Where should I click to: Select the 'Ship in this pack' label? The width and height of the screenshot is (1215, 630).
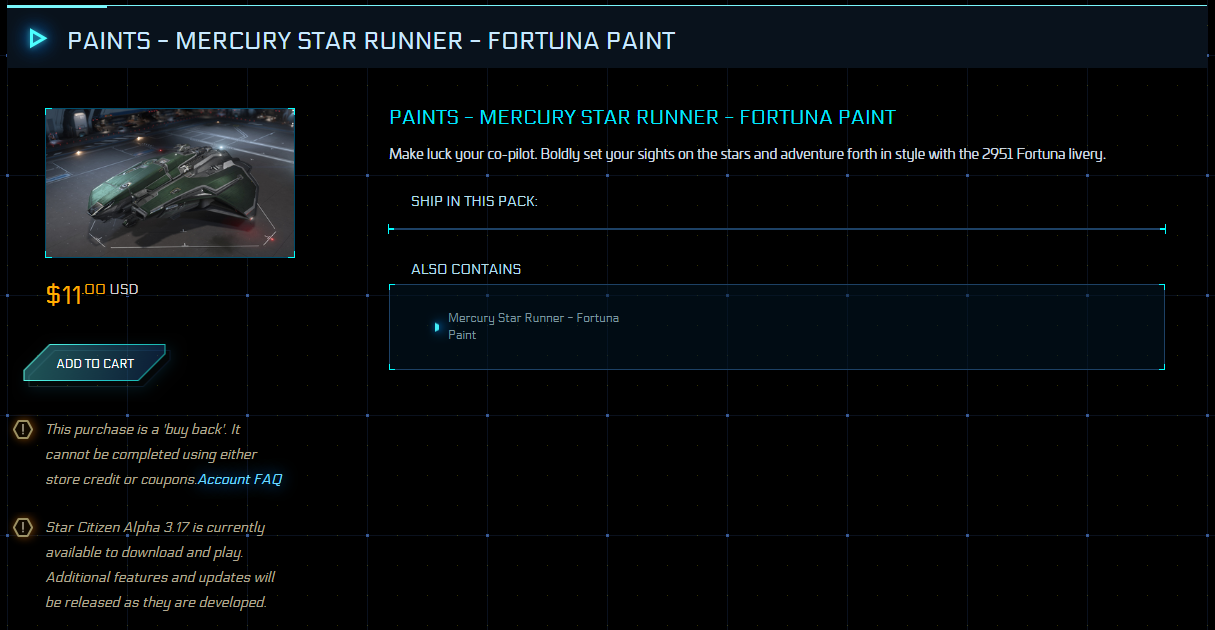tap(474, 201)
